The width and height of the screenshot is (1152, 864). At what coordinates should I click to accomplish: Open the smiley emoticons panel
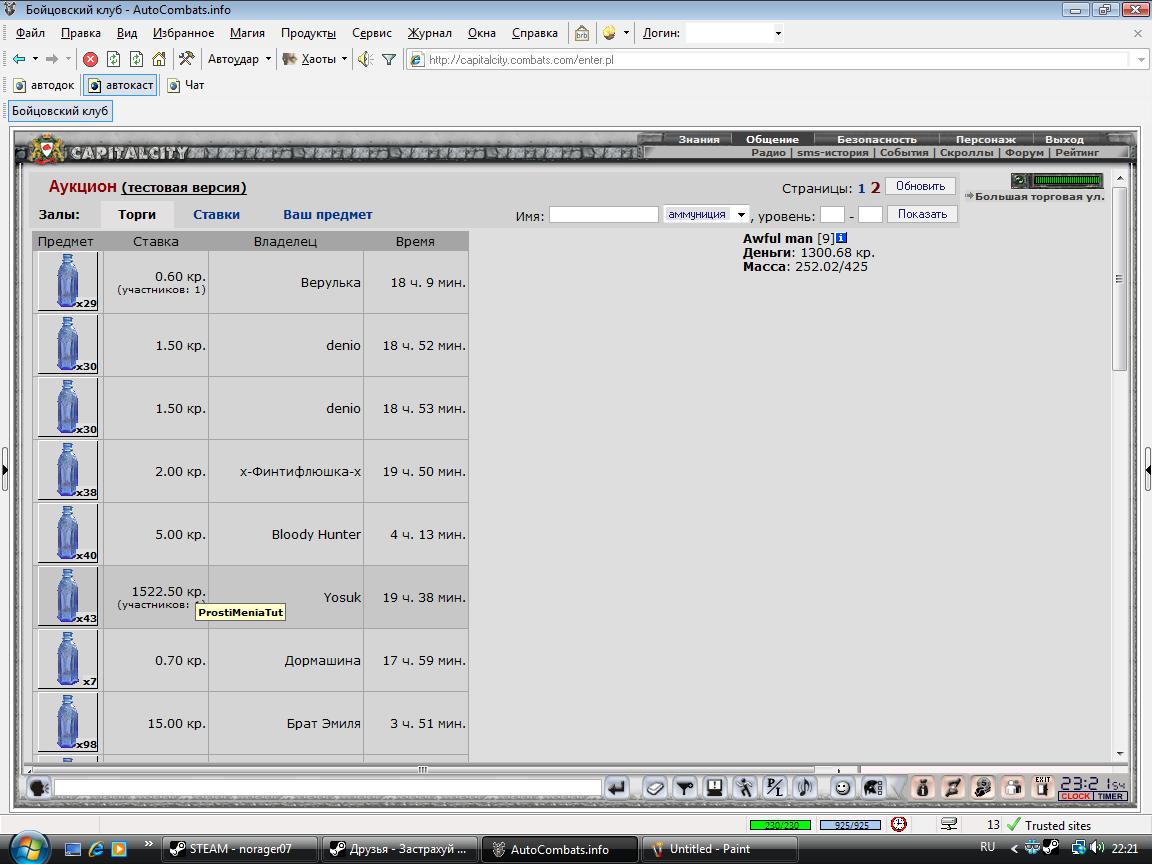pyautogui.click(x=842, y=788)
